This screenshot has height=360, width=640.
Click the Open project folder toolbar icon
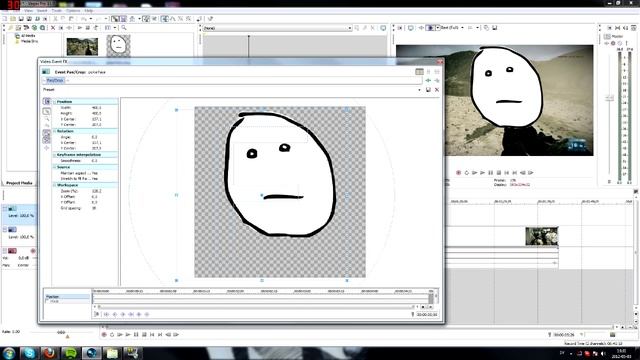tap(13, 19)
